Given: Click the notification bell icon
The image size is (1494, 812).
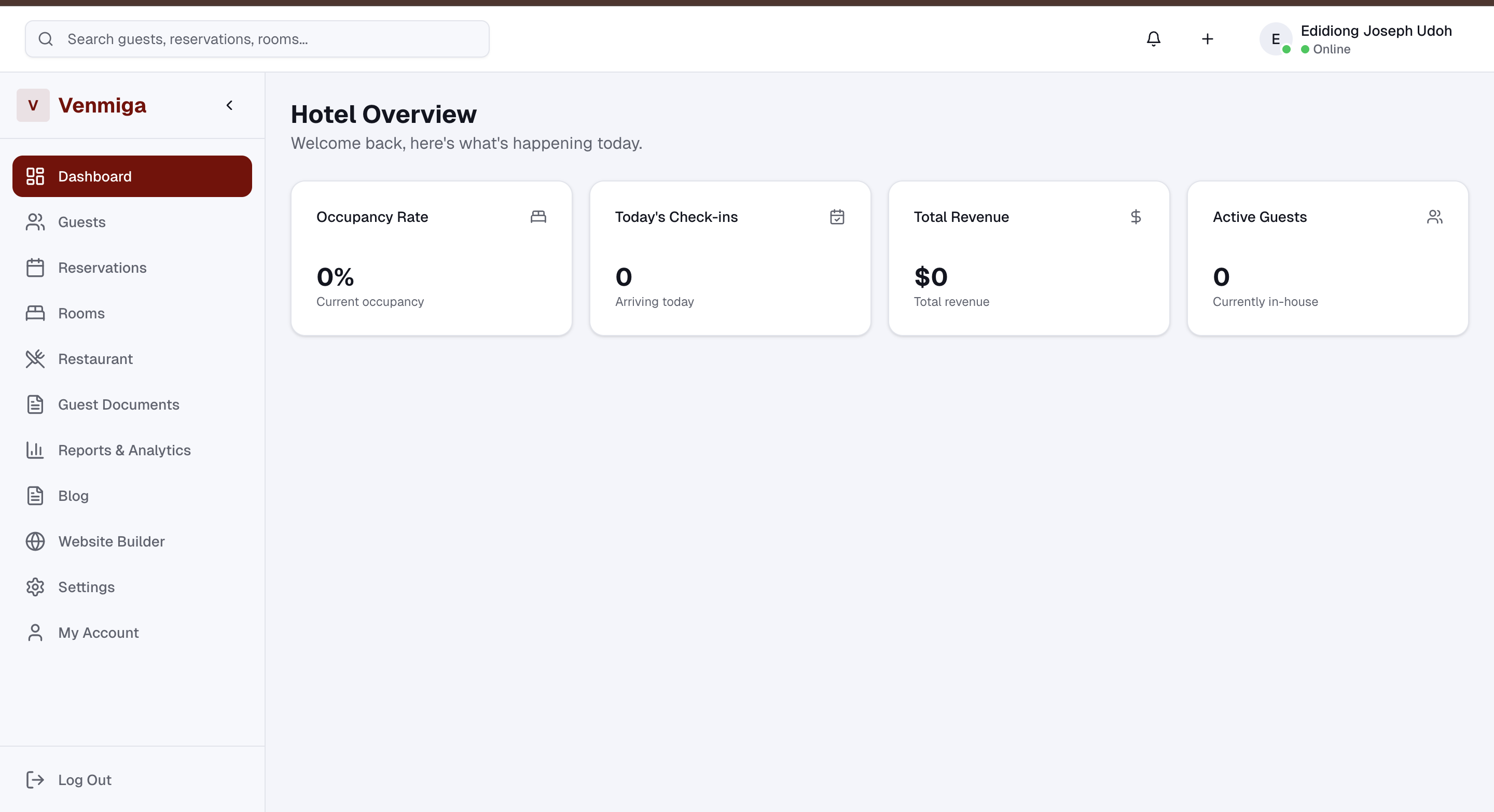Looking at the screenshot, I should [x=1153, y=39].
